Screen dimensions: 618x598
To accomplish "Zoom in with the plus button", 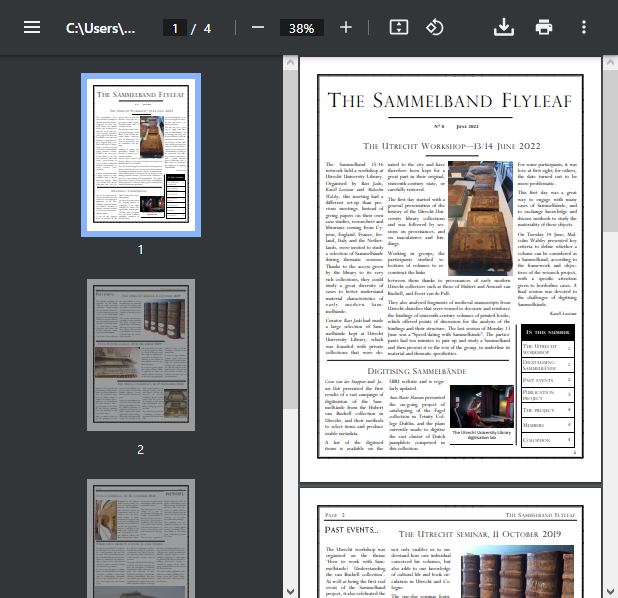I will pyautogui.click(x=346, y=28).
